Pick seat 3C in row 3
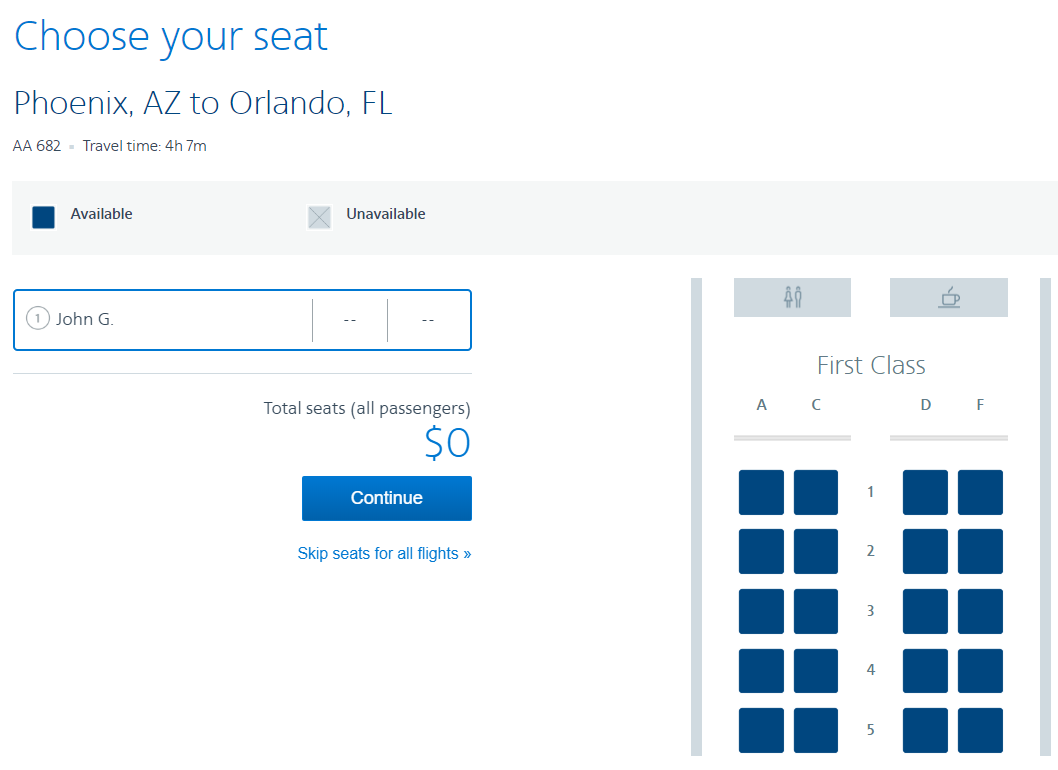This screenshot has width=1058, height=770. [x=816, y=611]
